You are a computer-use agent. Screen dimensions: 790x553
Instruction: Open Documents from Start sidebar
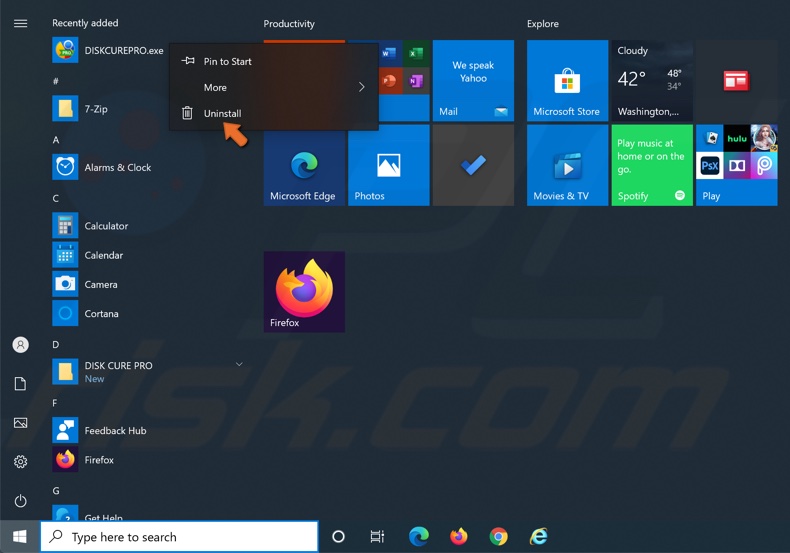(x=21, y=384)
